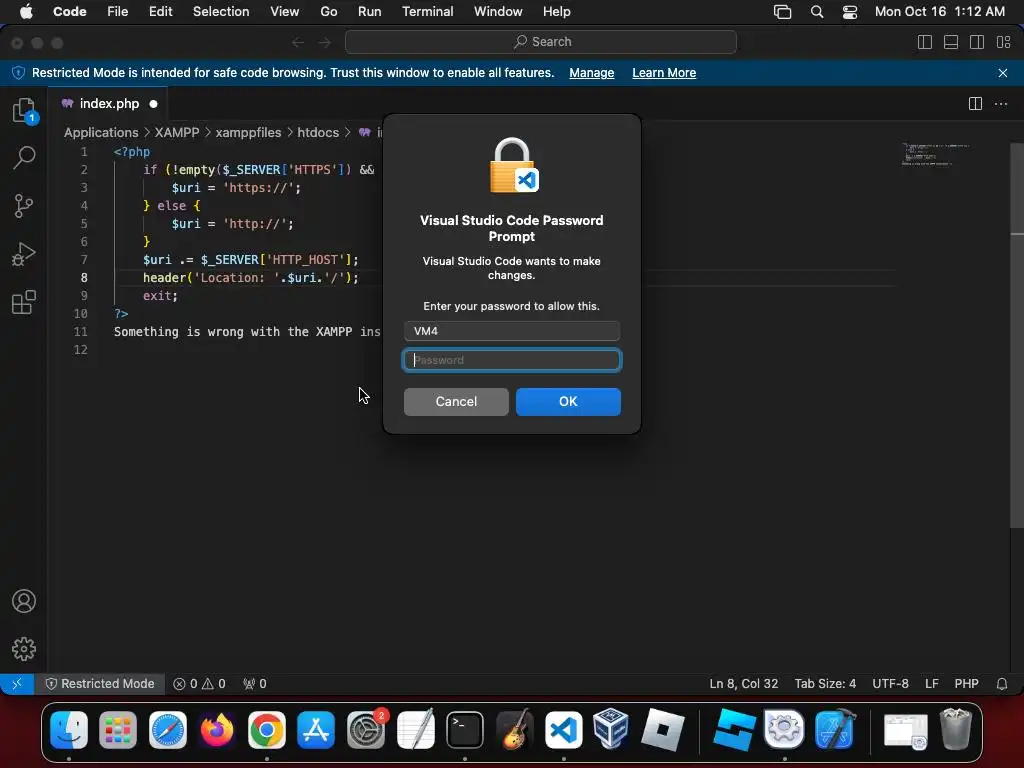Screen dimensions: 1024x768
Task: Click the command center Search box
Action: (541, 42)
